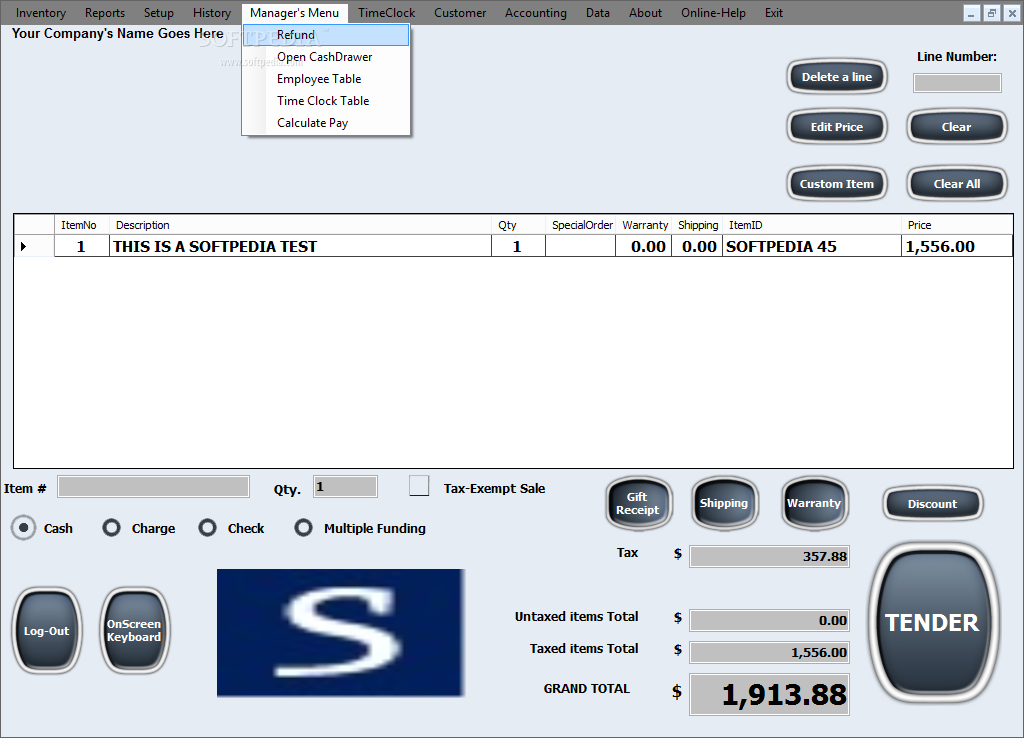Open the Customer menu
1024x738 pixels.
coord(460,13)
